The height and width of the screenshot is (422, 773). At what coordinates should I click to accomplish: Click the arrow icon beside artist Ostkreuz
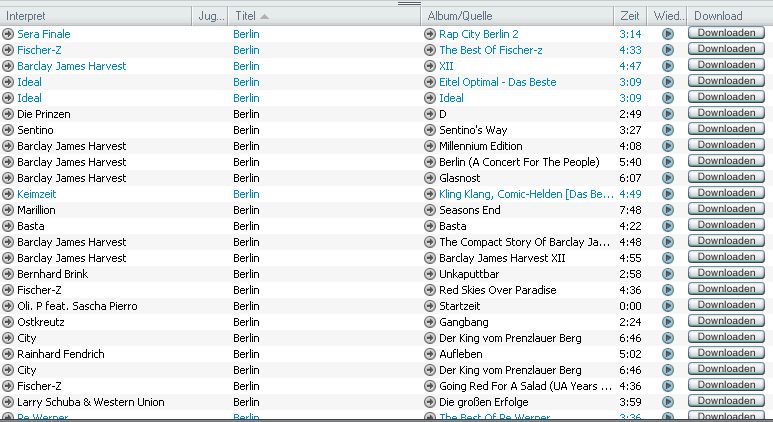point(8,322)
